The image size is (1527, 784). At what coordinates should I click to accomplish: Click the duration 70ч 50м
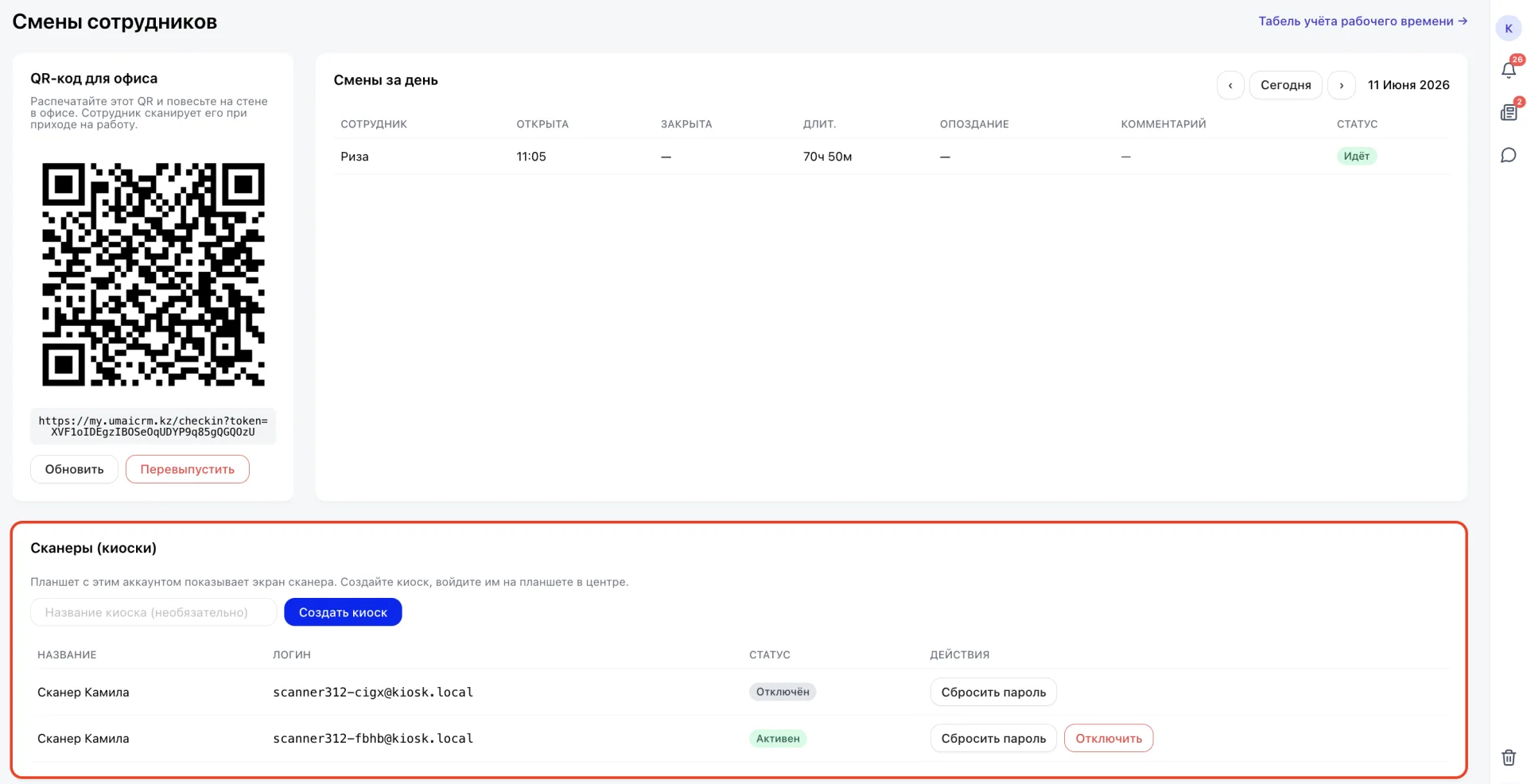tap(827, 157)
